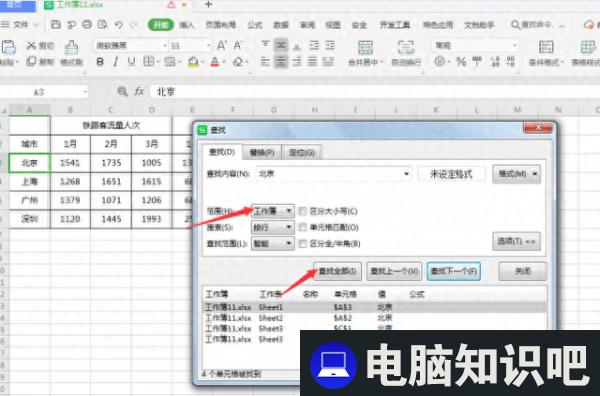Open the 格式 format dropdown button

516,174
